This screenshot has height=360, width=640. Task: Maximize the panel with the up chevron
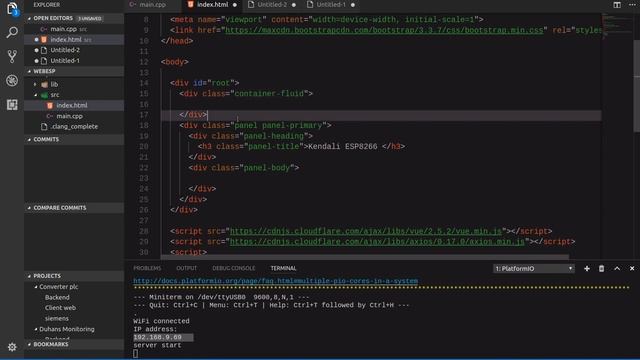[x=617, y=269]
